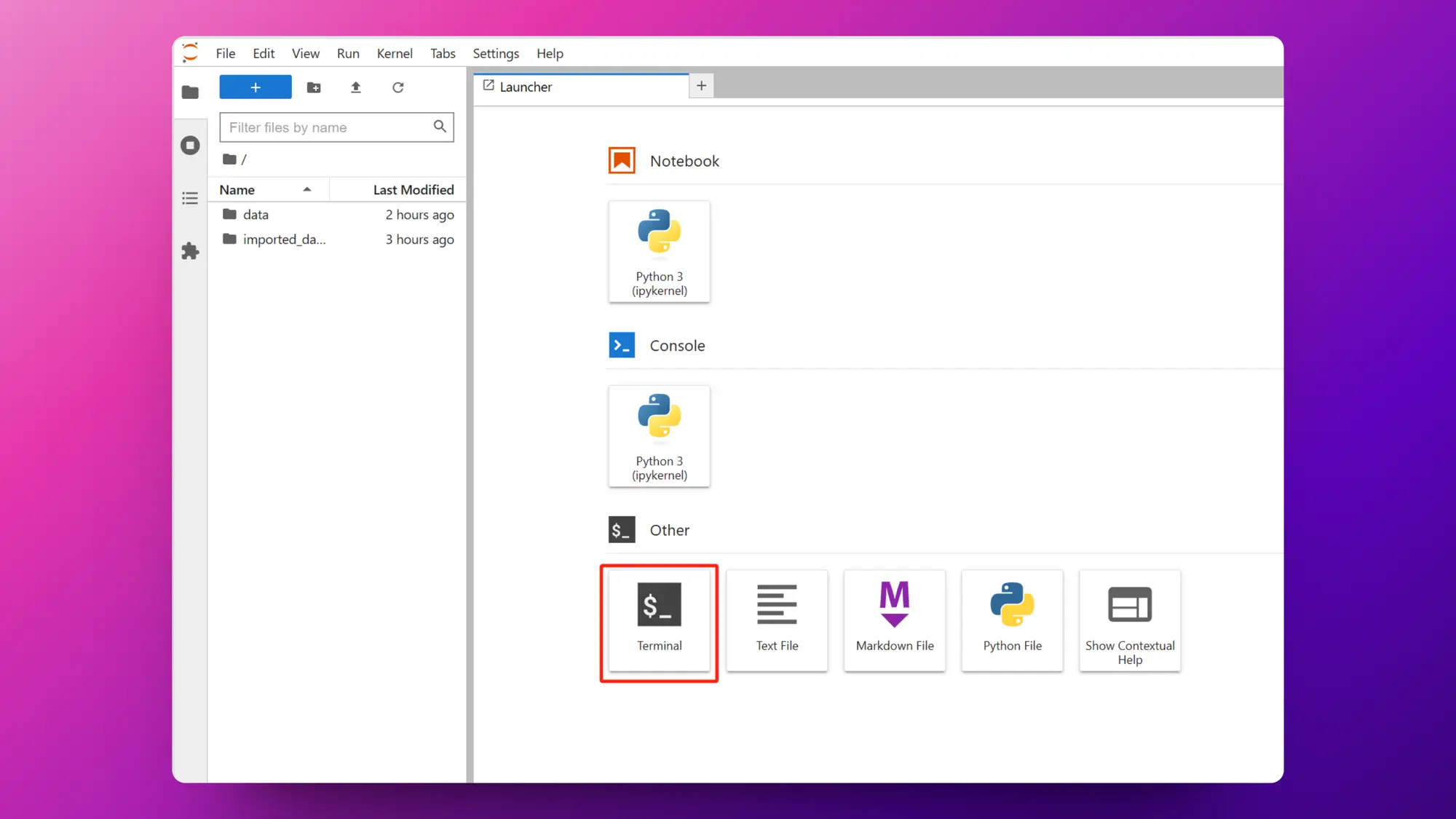
Task: Open Python 3 ipykernel Console
Action: [x=659, y=436]
